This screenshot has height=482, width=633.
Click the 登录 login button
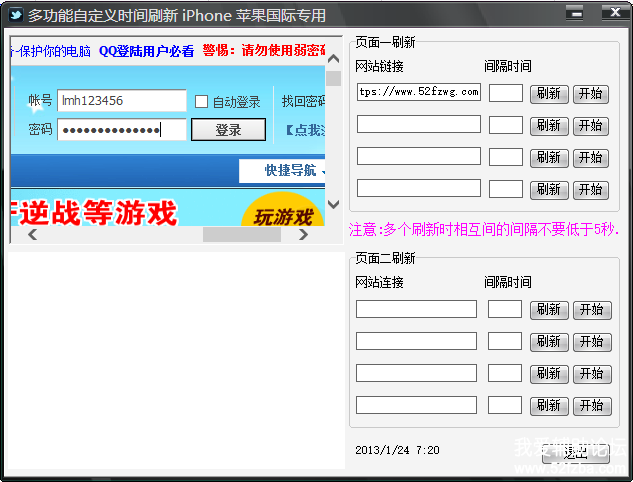coord(228,130)
